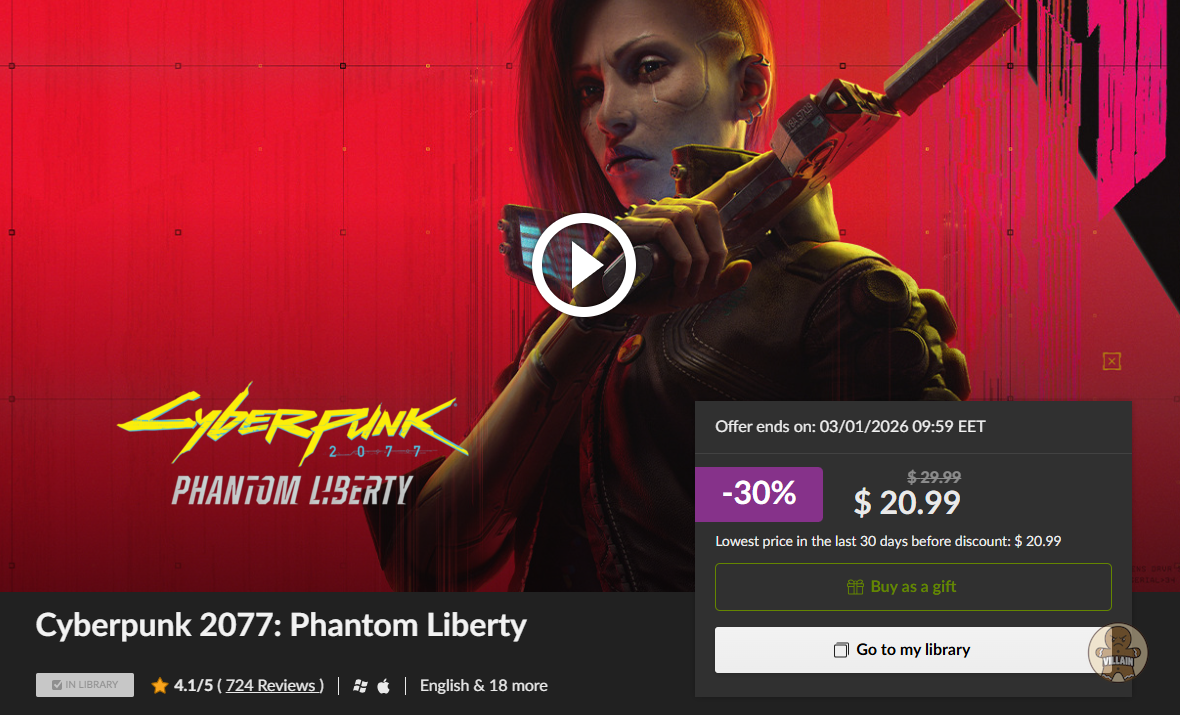Open the 724 Reviews link
The height and width of the screenshot is (715, 1180).
point(271,686)
